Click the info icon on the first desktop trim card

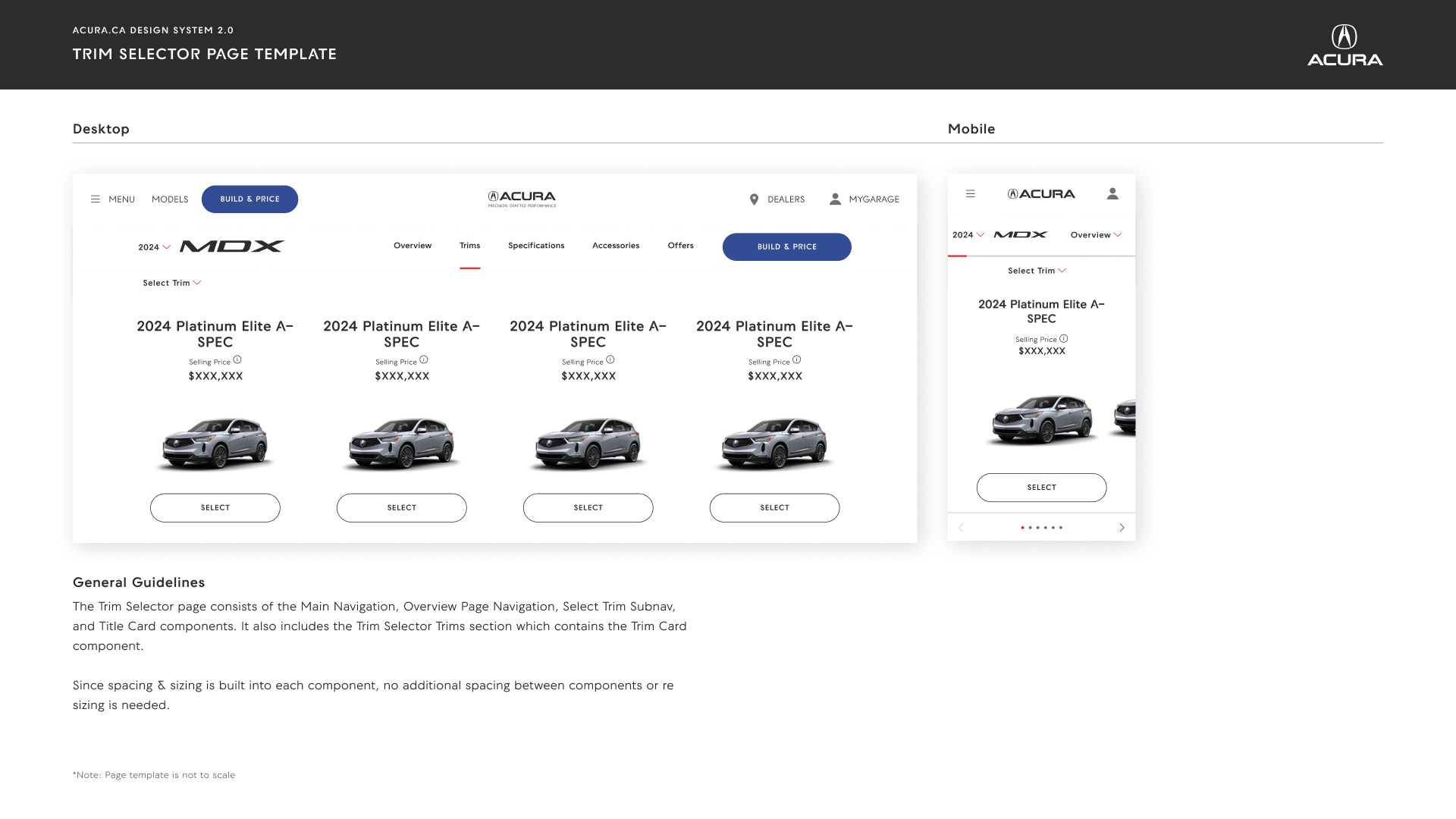237,360
